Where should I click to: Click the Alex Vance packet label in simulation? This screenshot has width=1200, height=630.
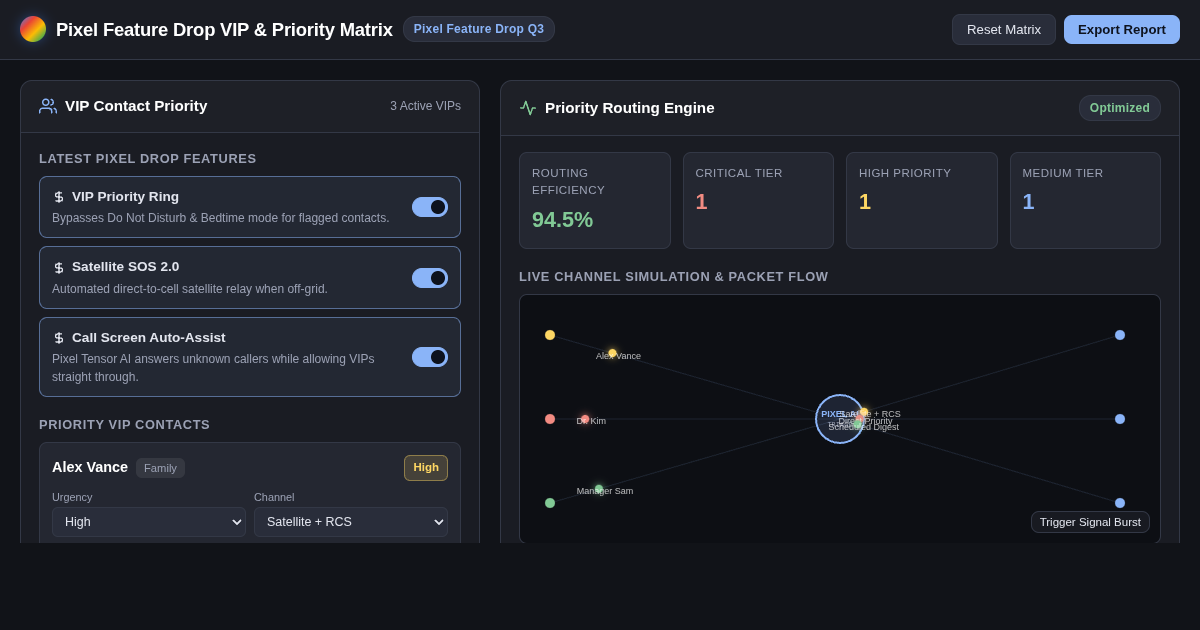click(x=618, y=356)
